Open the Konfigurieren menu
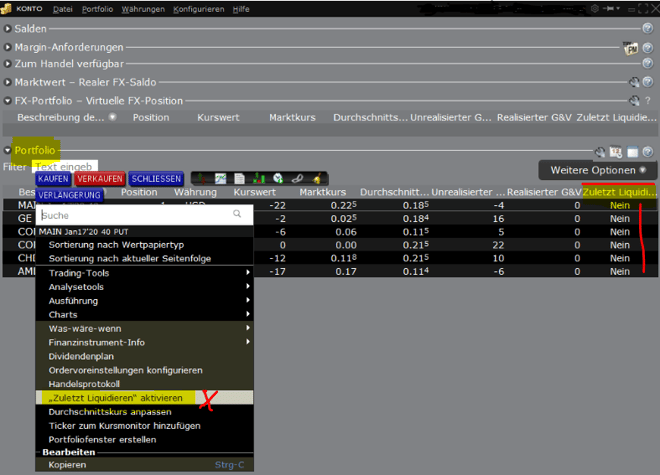The width and height of the screenshot is (660, 475). pyautogui.click(x=199, y=9)
